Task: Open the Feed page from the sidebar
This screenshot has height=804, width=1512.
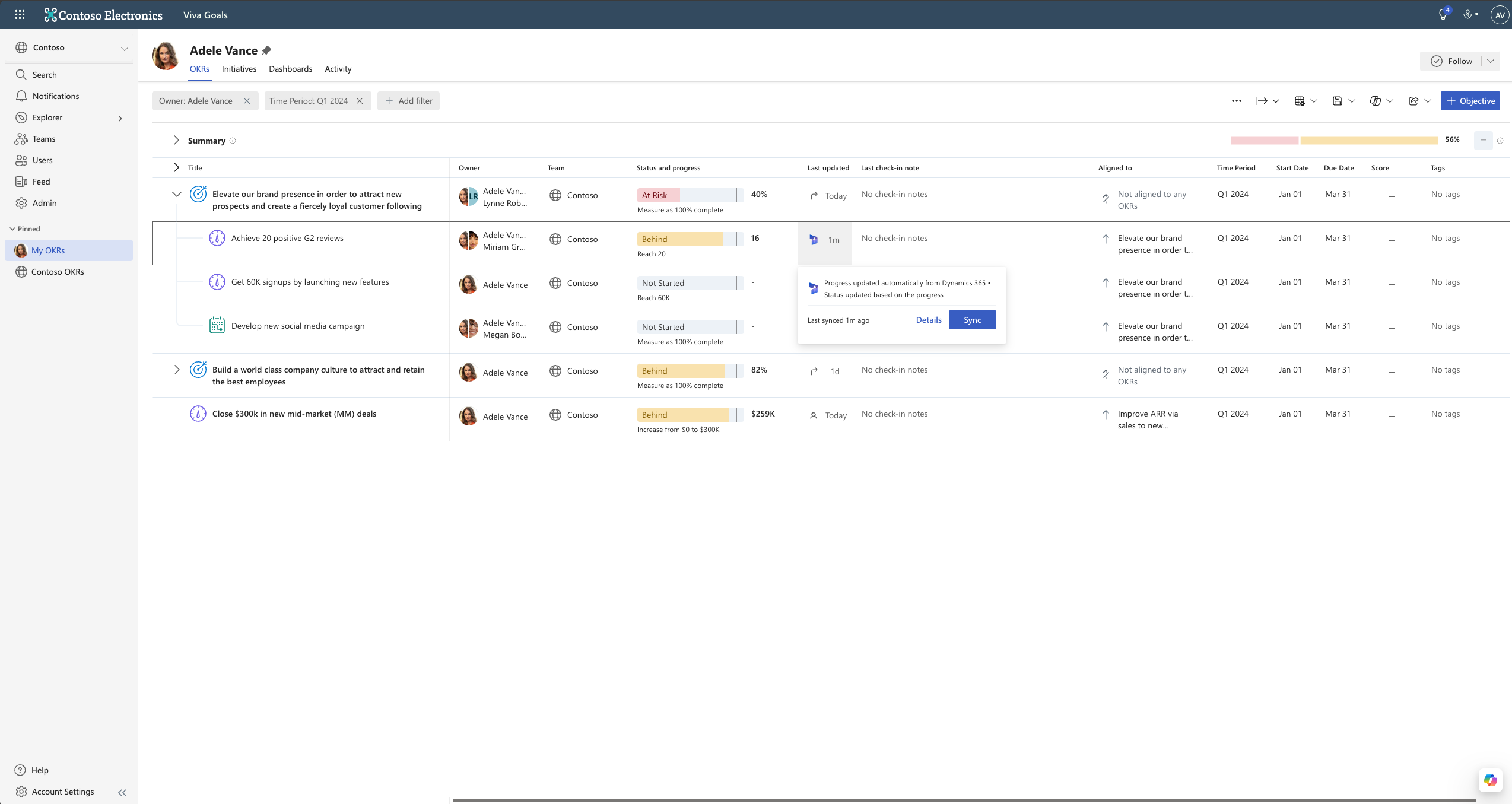Action: click(x=41, y=182)
